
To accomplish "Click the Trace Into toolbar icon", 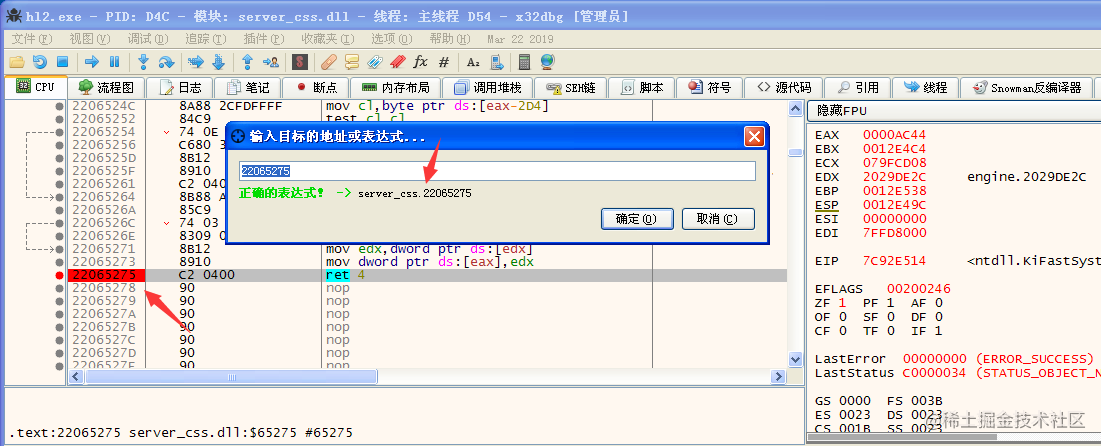I will [x=196, y=63].
